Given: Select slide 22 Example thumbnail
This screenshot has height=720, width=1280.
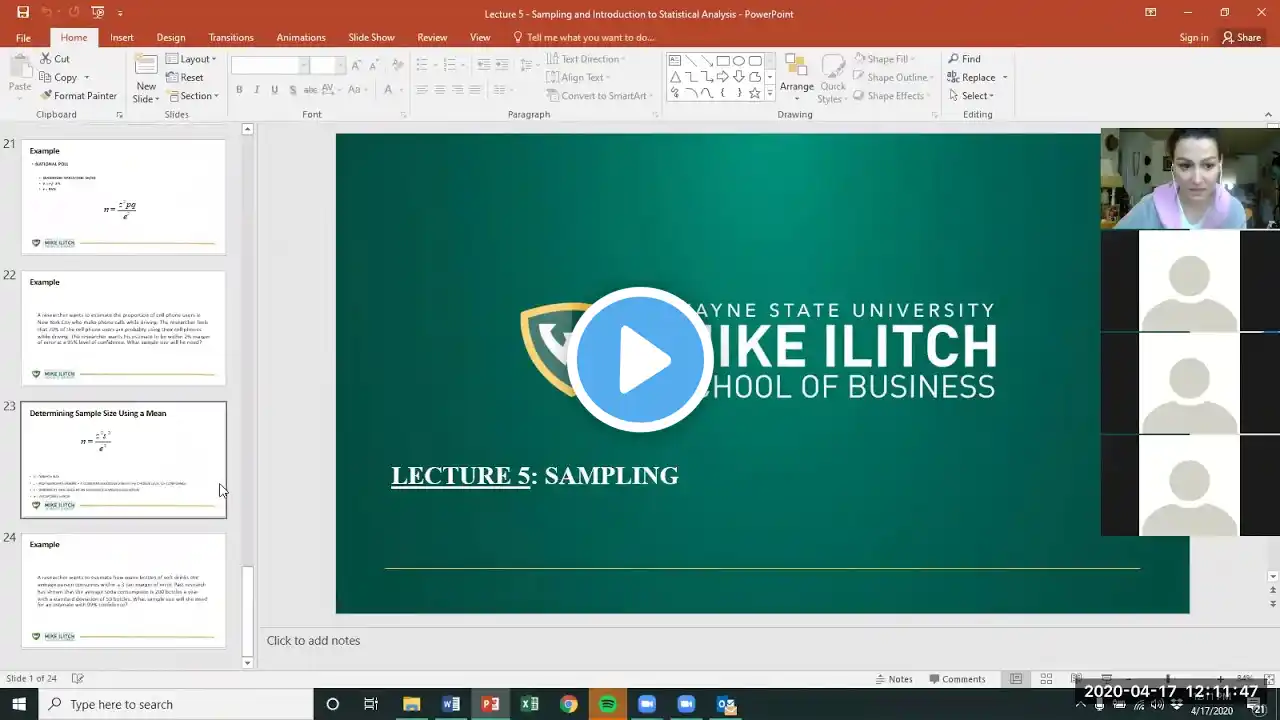Looking at the screenshot, I should tap(124, 328).
